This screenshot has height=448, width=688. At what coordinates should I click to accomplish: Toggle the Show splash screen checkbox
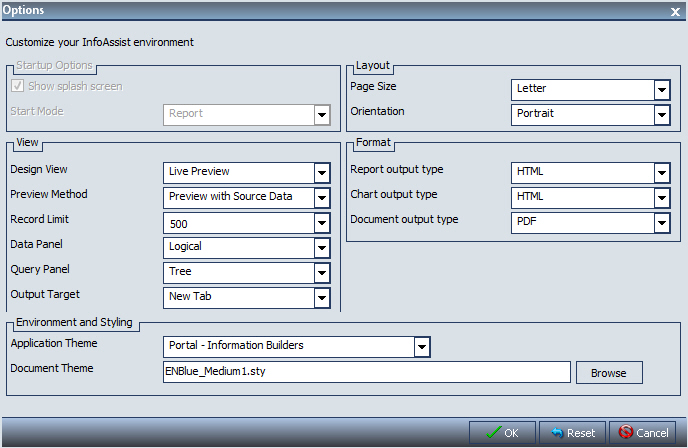tap(18, 86)
